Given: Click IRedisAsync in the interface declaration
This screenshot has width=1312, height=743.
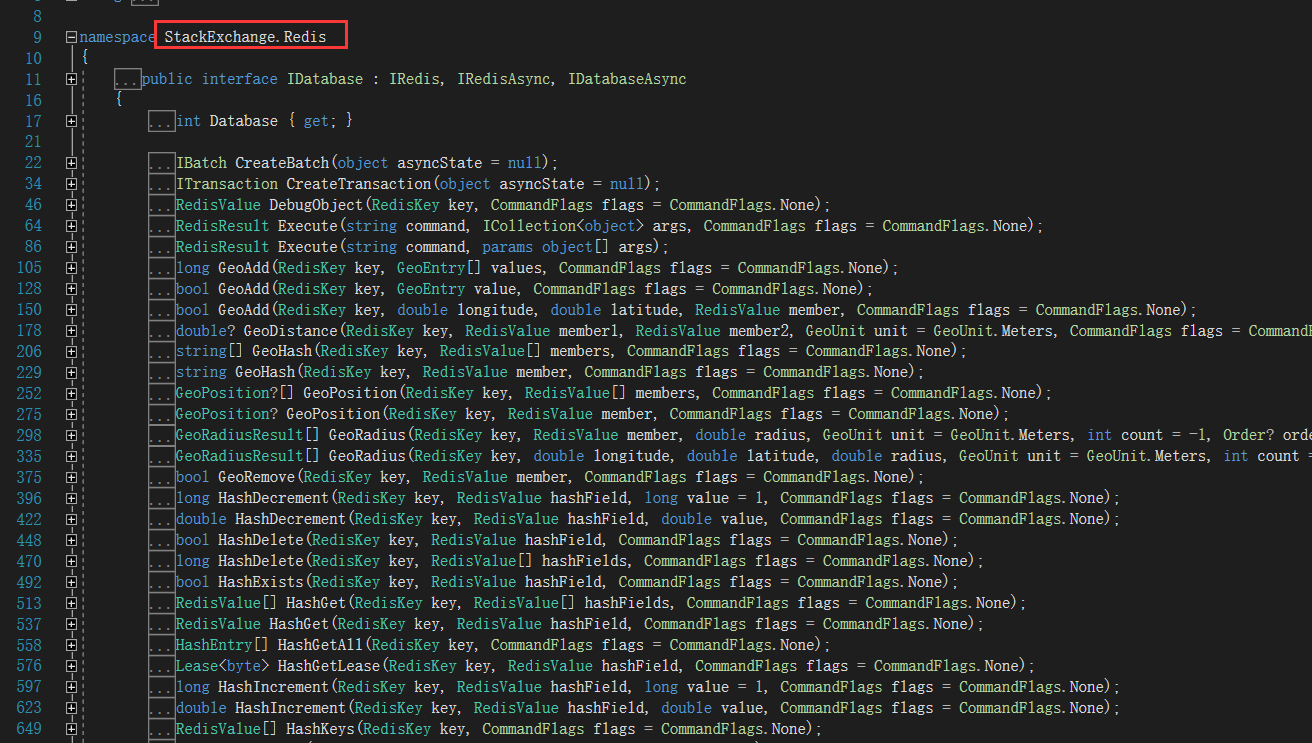Looking at the screenshot, I should 505,79.
